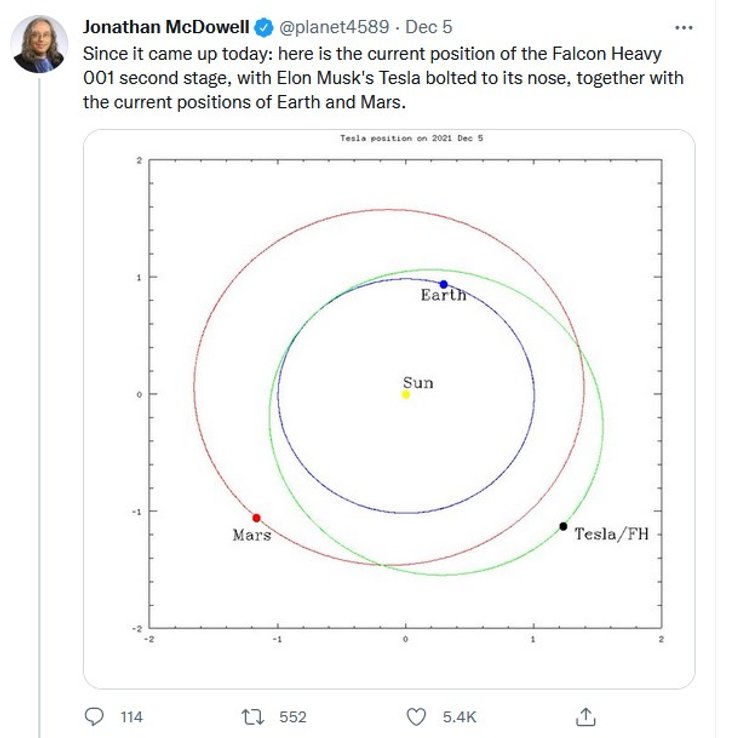
Task: Click the 114 replies count
Action: pyautogui.click(x=131, y=717)
